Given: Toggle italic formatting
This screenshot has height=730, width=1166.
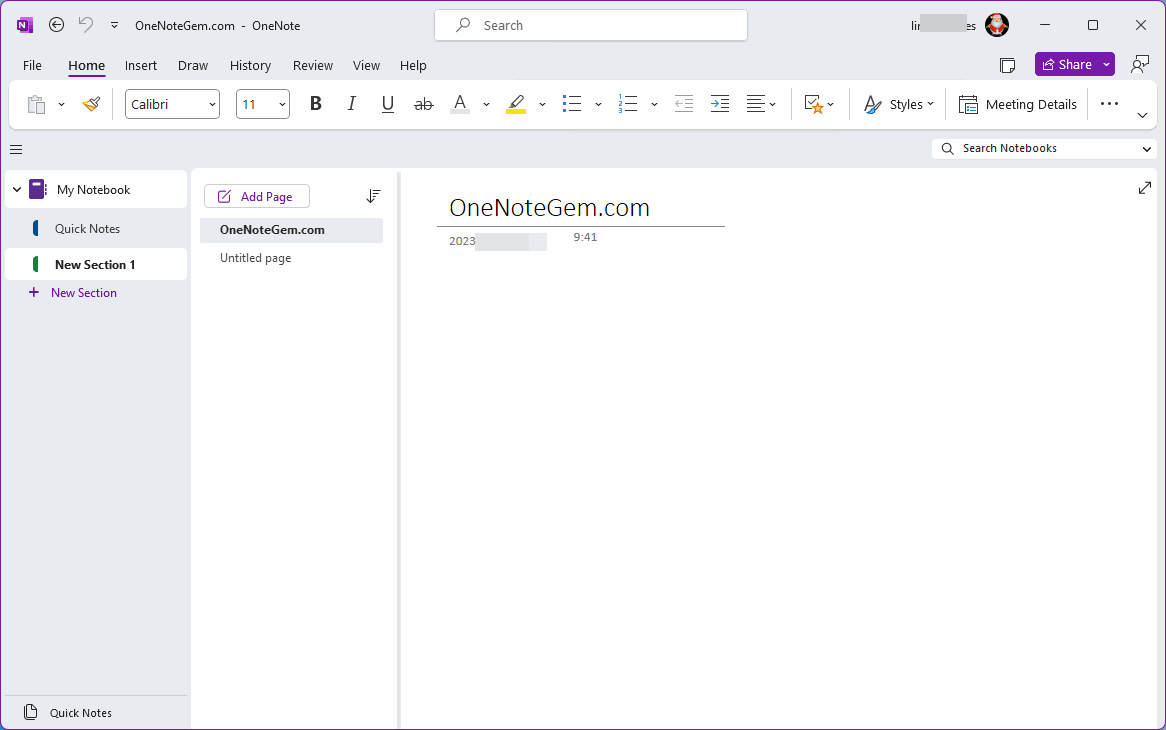Looking at the screenshot, I should 352,105.
